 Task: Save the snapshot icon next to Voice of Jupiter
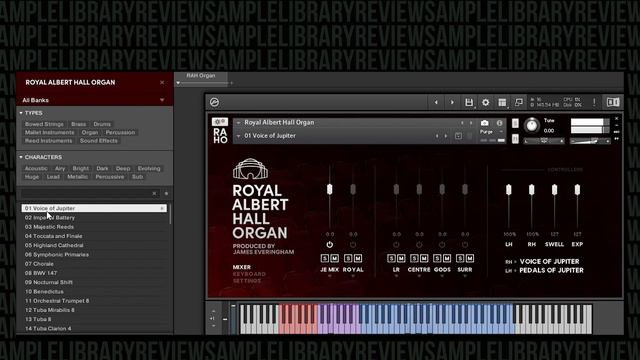(x=458, y=136)
